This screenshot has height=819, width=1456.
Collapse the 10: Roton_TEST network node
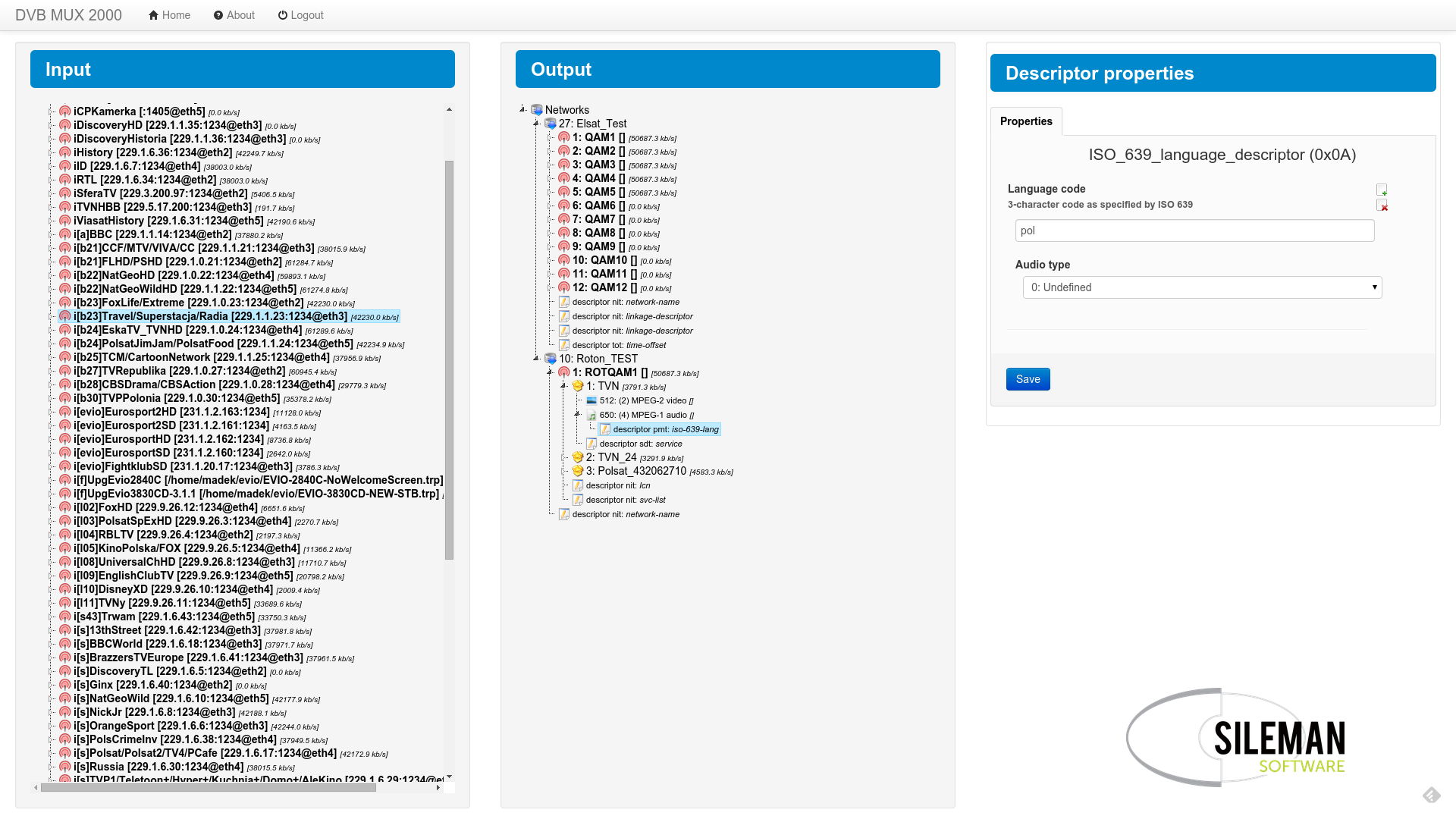[536, 358]
